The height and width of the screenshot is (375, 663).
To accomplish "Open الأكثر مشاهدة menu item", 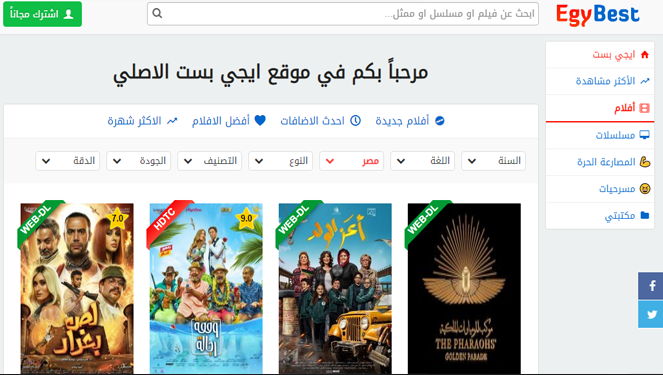I will [x=600, y=81].
